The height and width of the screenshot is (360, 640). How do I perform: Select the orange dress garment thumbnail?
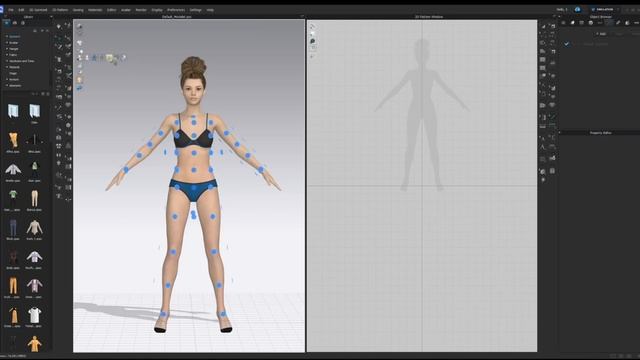pyautogui.click(x=13, y=315)
